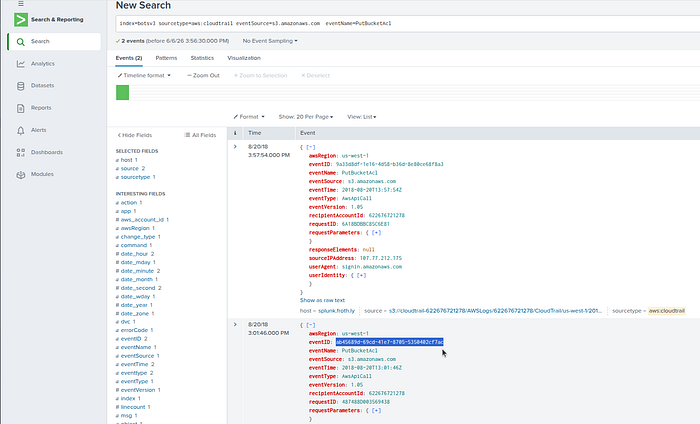Click the aws_account_id field
This screenshot has width=700, height=424.
[x=142, y=220]
